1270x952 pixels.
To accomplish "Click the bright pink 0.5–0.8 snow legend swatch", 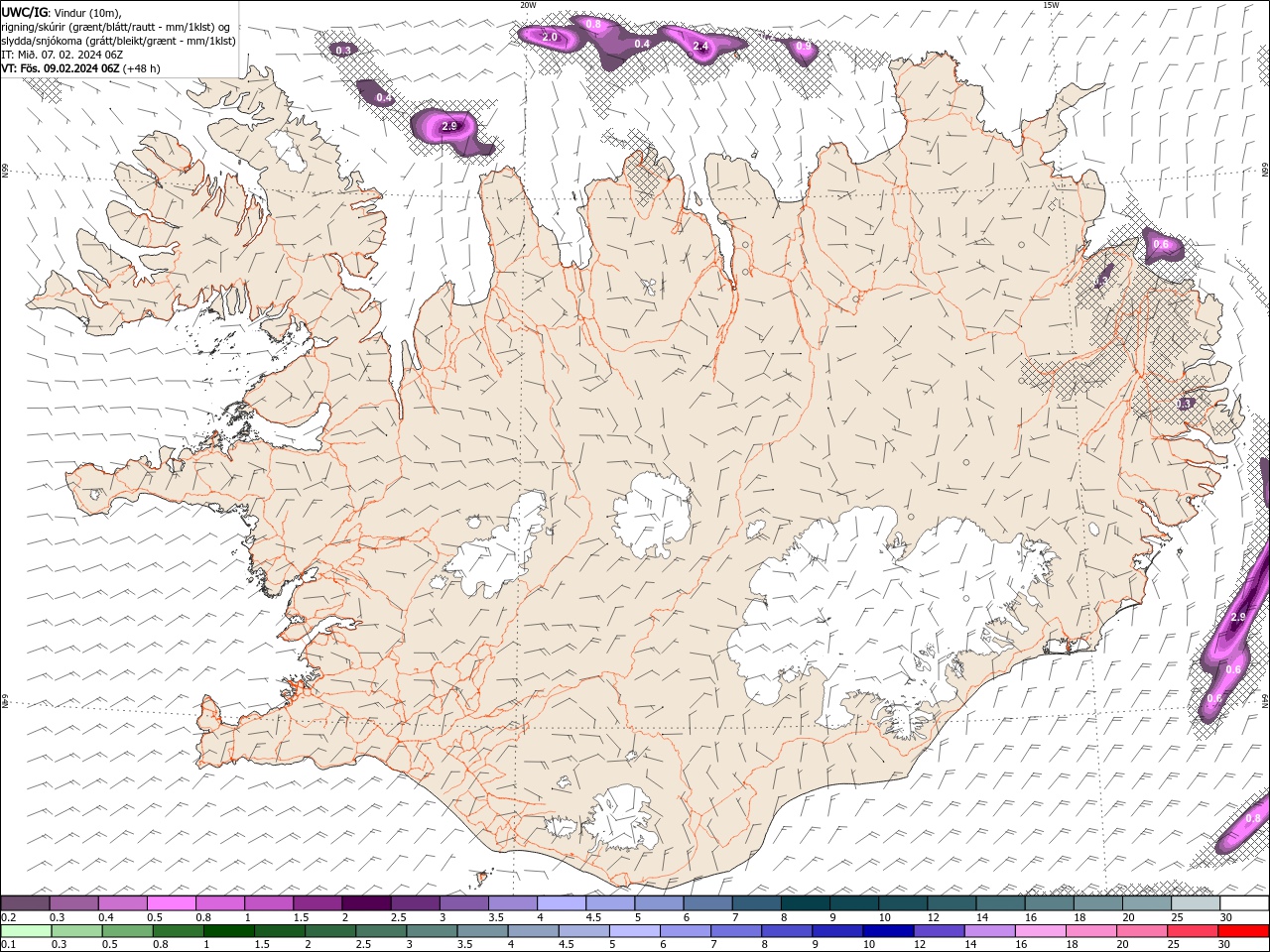I will pos(171,903).
